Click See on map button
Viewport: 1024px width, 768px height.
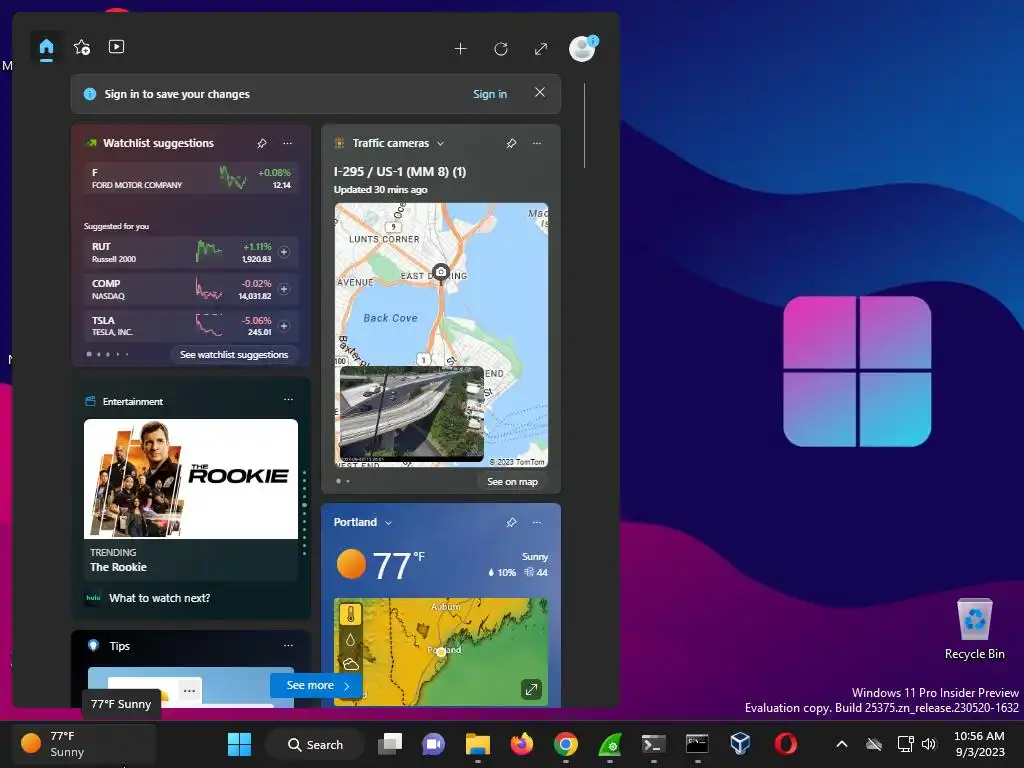513,482
